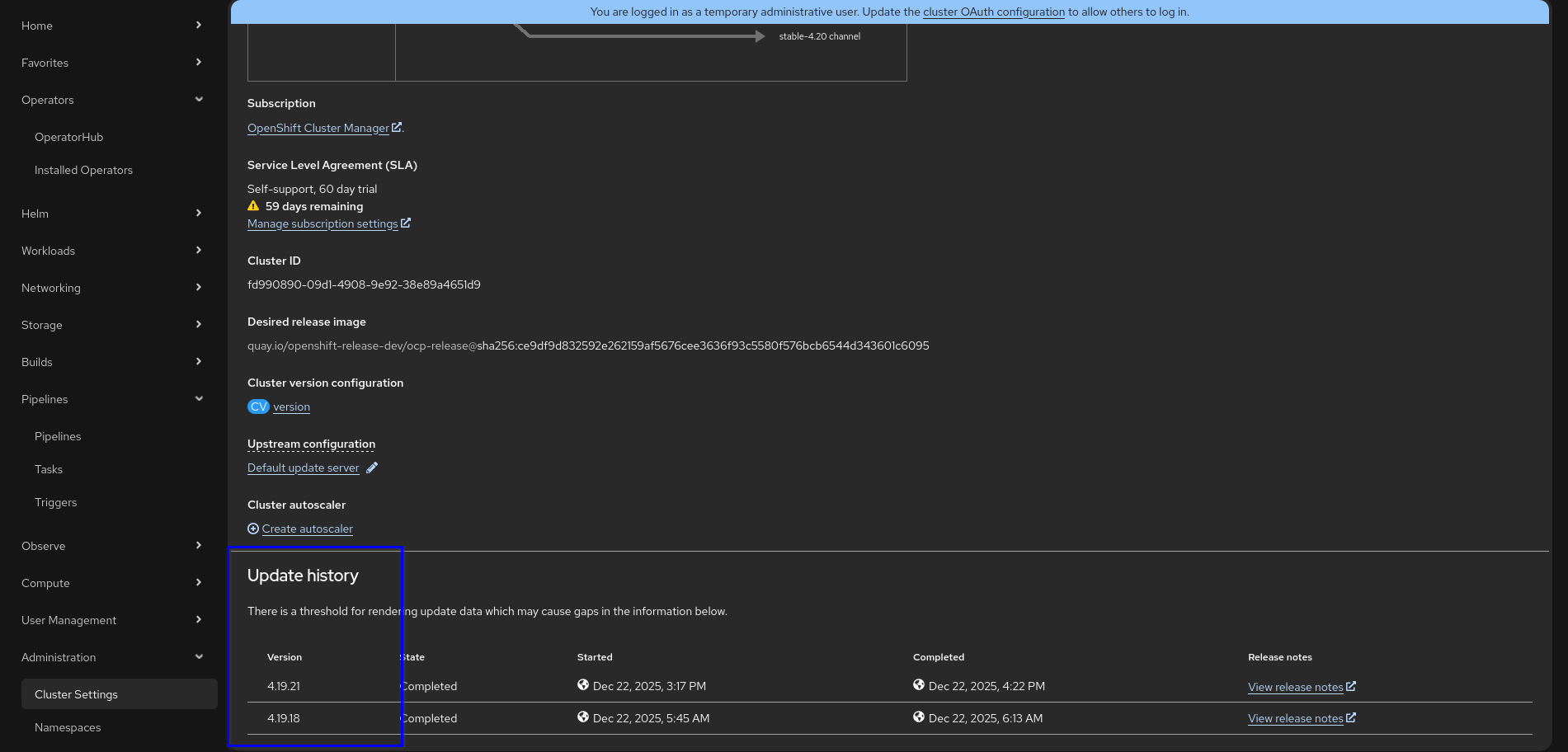Click the Release notes column header

[x=1280, y=657]
